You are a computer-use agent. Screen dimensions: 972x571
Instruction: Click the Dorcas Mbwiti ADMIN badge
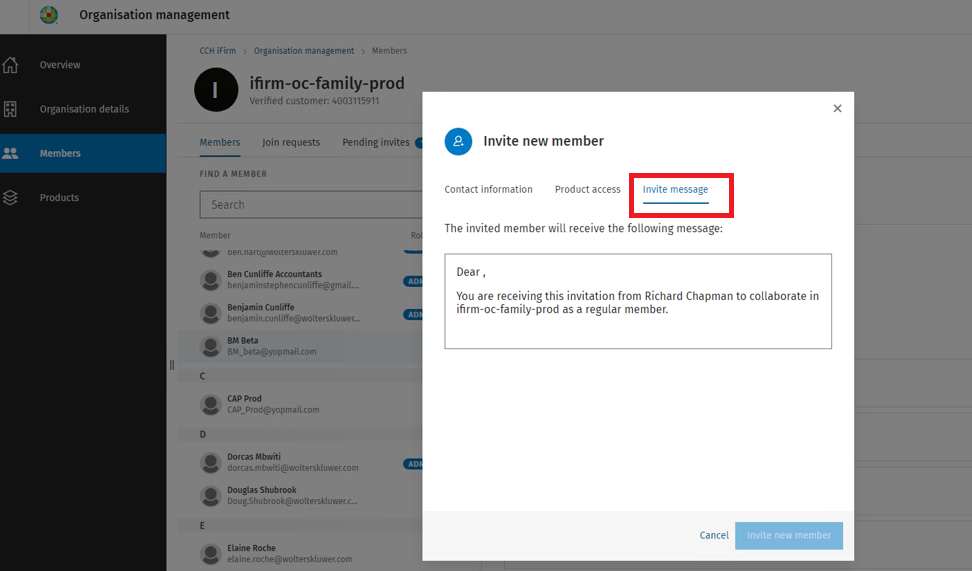413,464
